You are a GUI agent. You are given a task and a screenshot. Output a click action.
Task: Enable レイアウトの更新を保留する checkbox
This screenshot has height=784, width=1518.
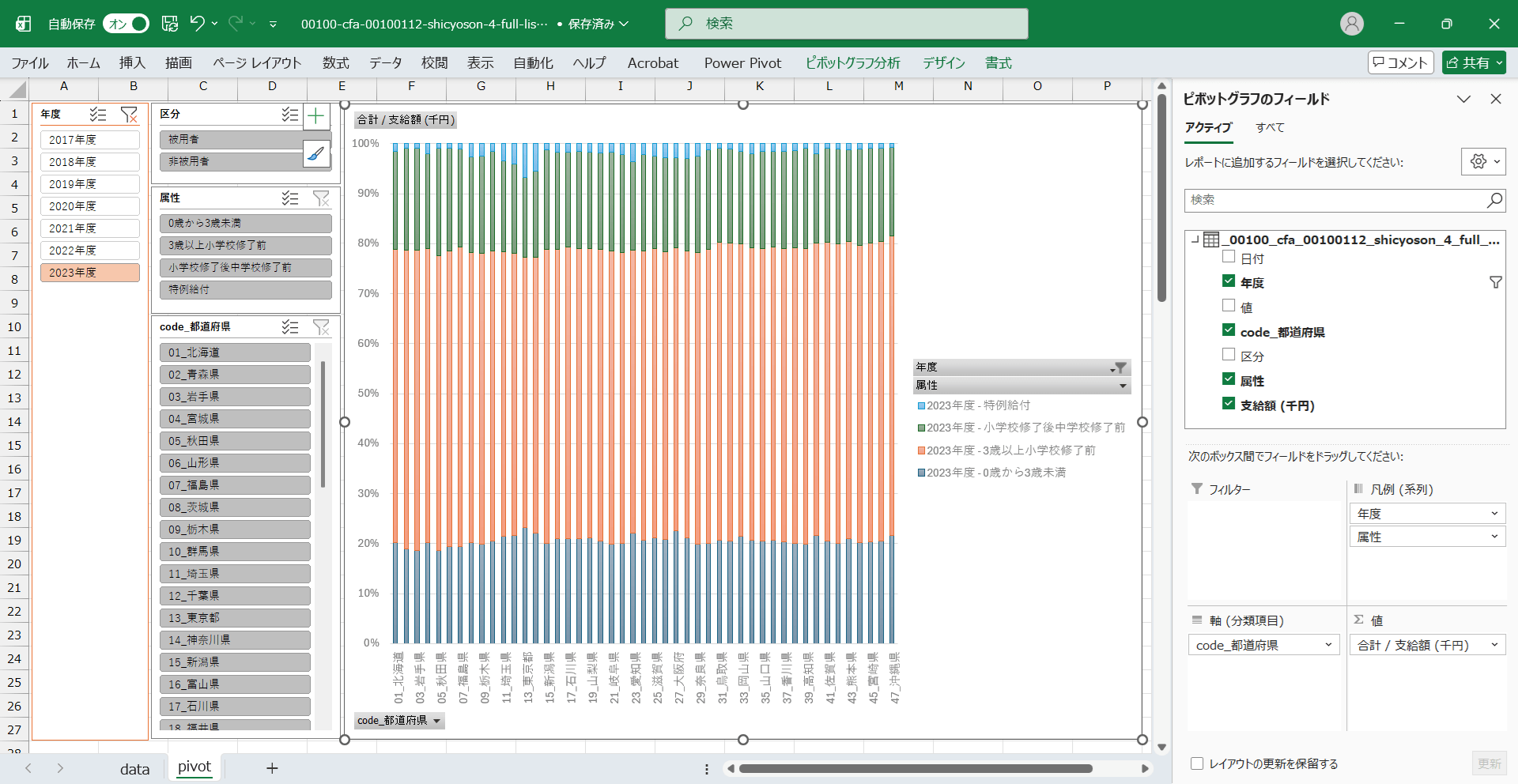click(1197, 763)
